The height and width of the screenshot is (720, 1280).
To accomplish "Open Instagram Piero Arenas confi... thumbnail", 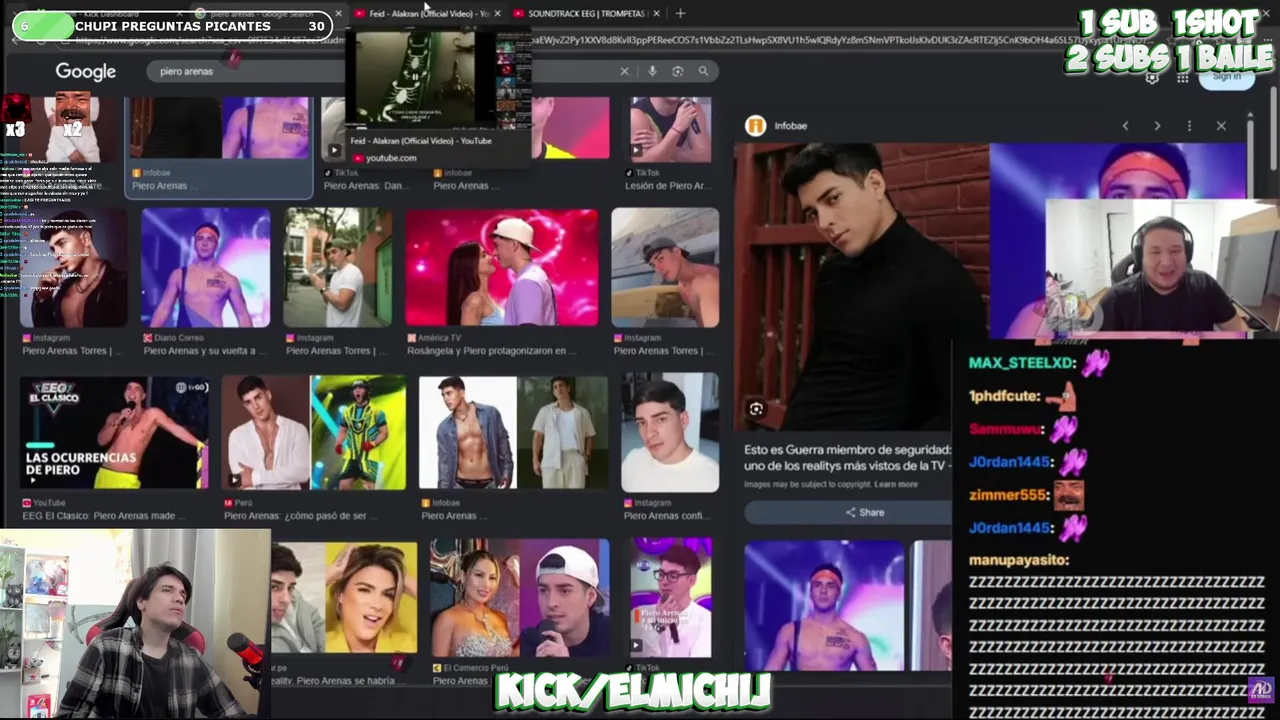I will point(670,433).
